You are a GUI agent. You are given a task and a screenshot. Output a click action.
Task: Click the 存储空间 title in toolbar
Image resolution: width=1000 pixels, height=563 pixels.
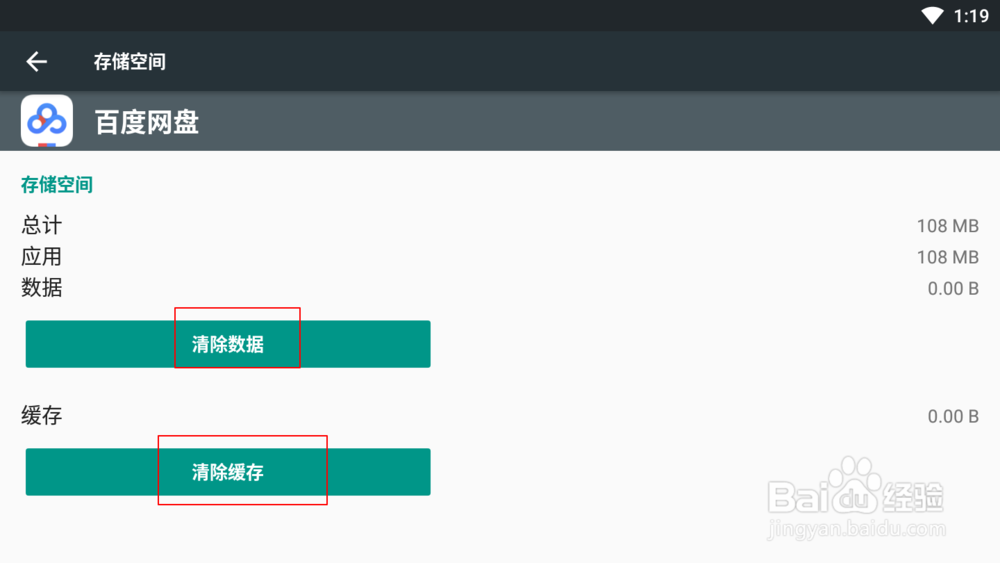point(129,62)
